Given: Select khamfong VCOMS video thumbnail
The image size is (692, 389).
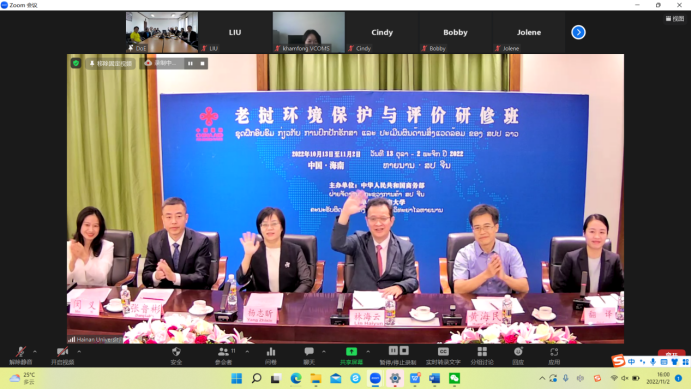Looking at the screenshot, I should 308,32.
